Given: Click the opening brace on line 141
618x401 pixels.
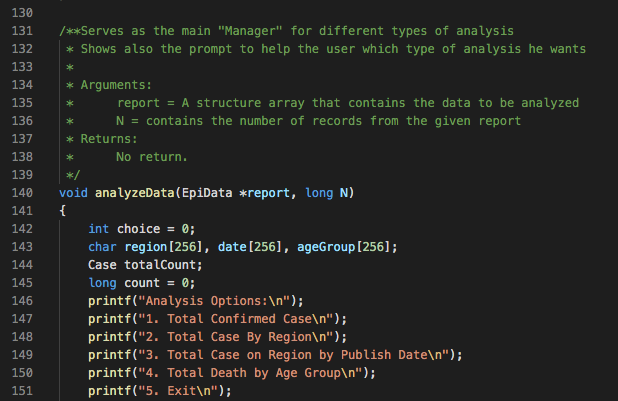Looking at the screenshot, I should click(63, 211).
